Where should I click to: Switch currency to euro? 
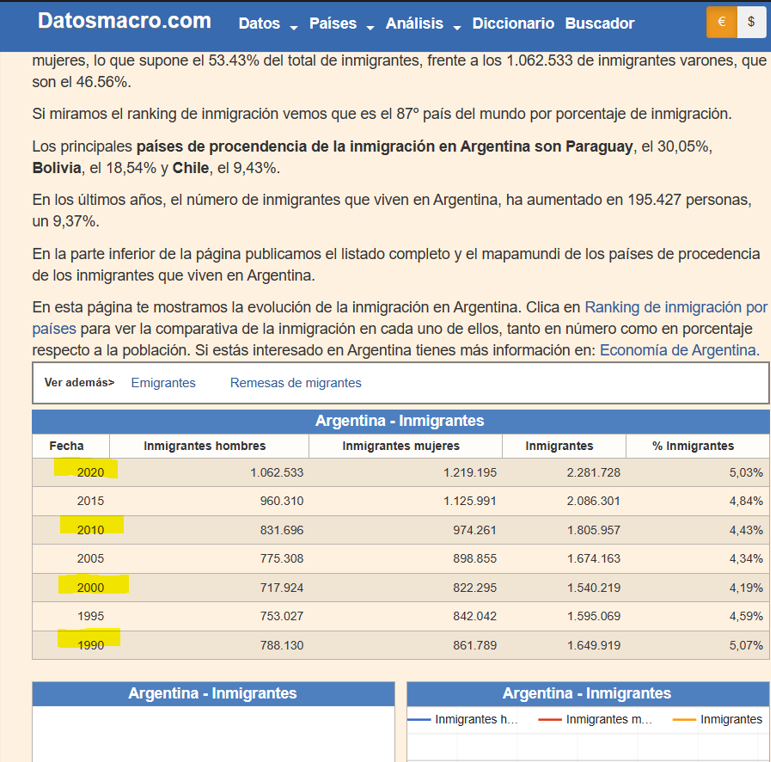(x=721, y=22)
